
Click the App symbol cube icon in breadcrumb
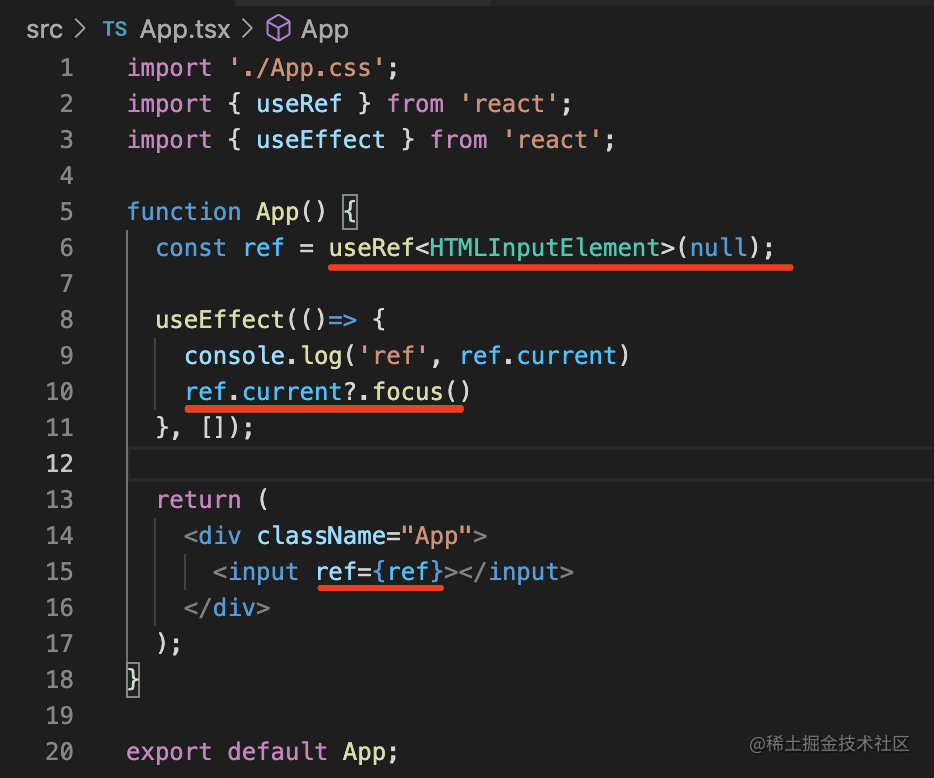(278, 28)
